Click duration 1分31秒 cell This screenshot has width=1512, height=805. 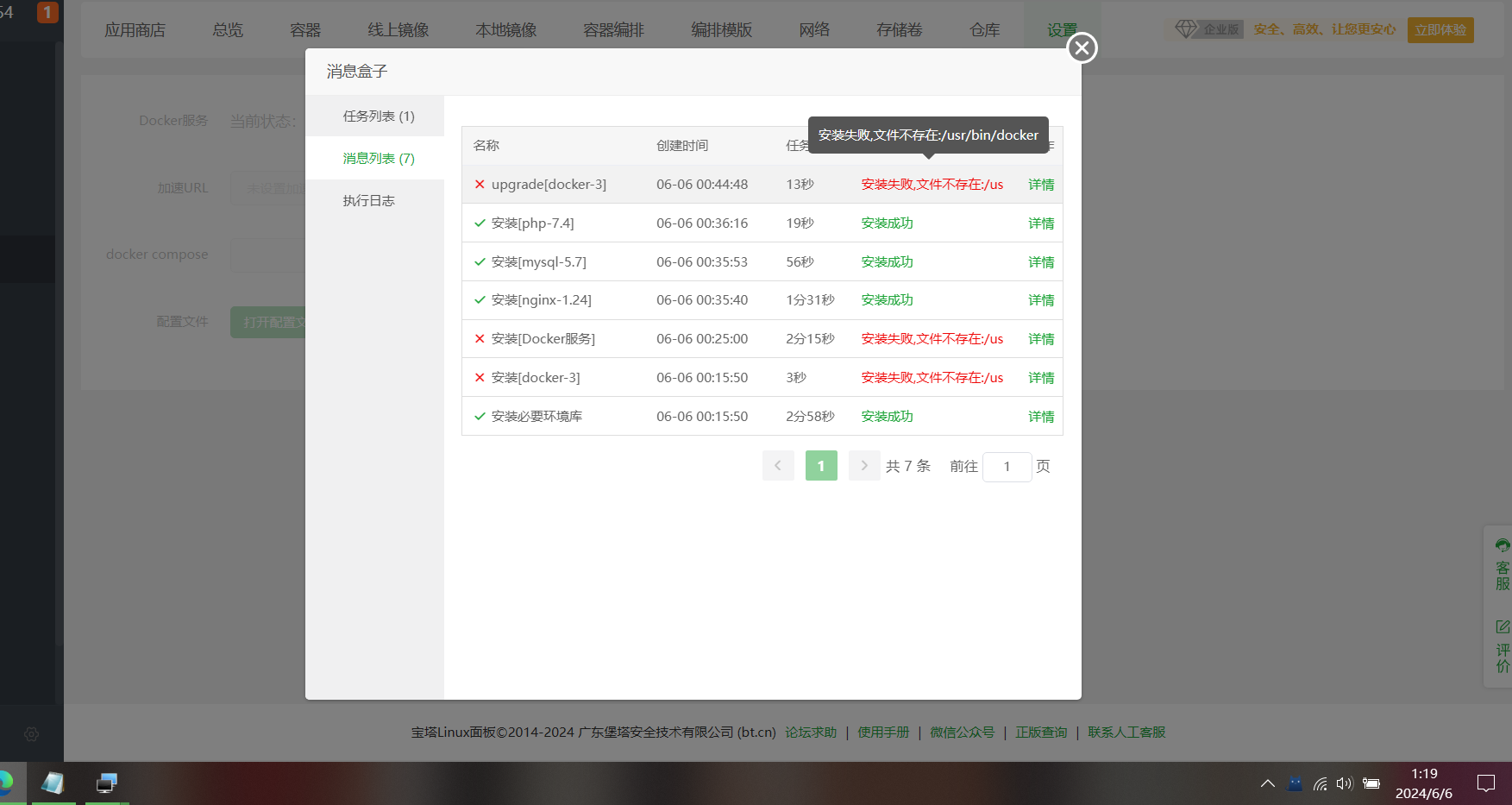810,299
